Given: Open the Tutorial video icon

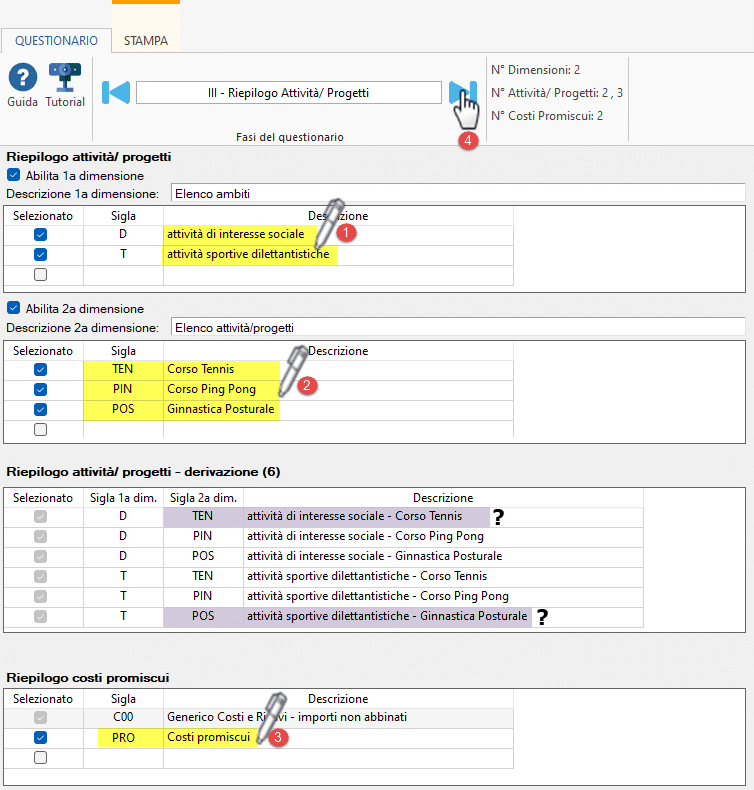Looking at the screenshot, I should (x=64, y=77).
